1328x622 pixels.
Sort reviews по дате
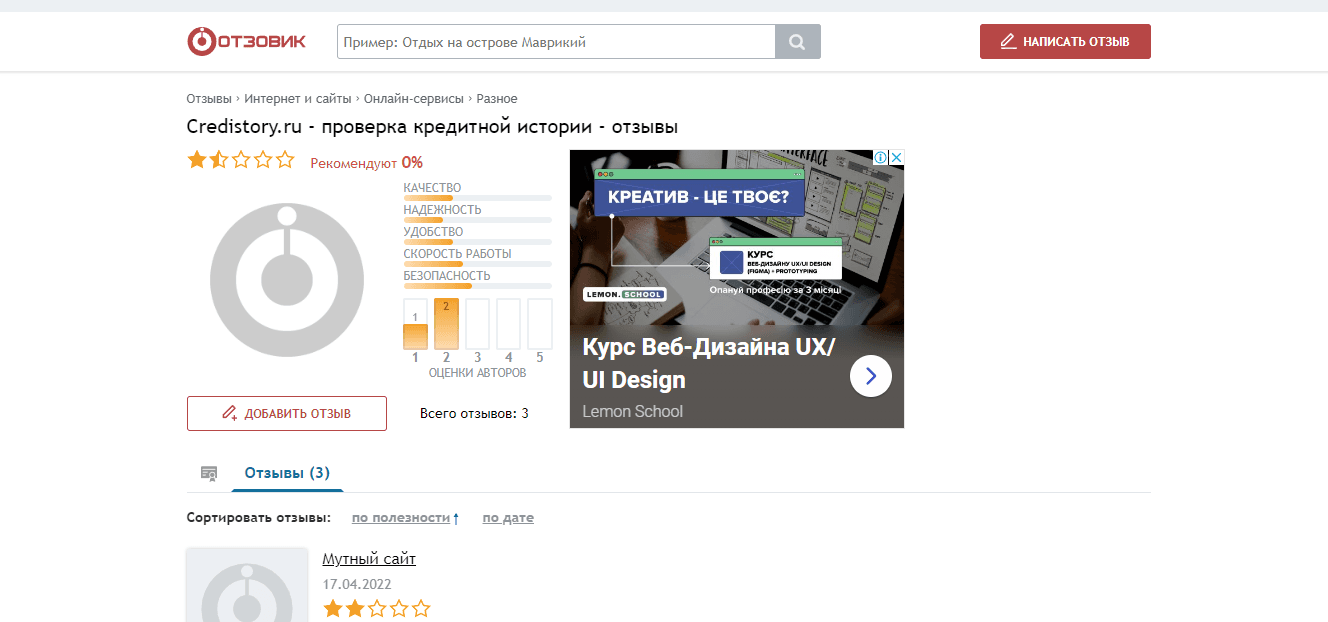click(x=508, y=518)
